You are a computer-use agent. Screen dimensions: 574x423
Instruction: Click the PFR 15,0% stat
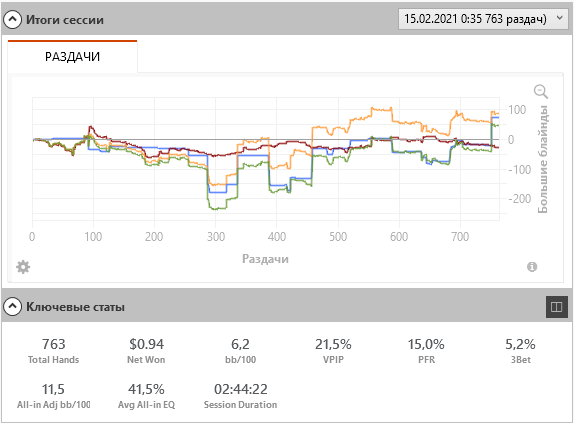click(426, 351)
